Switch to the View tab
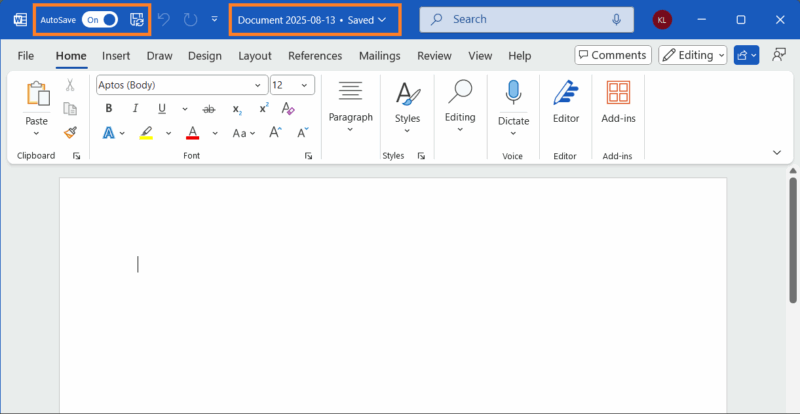The image size is (800, 414). click(480, 56)
